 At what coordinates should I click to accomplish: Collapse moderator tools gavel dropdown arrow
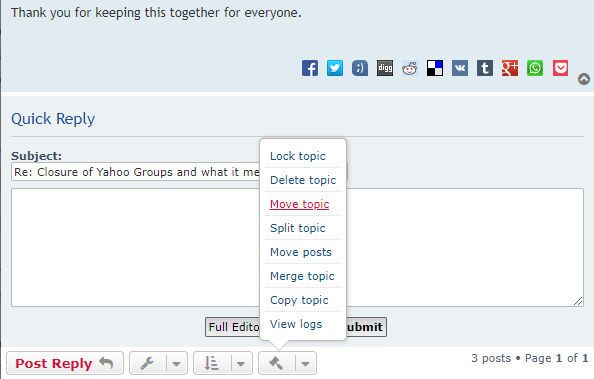[x=305, y=363]
